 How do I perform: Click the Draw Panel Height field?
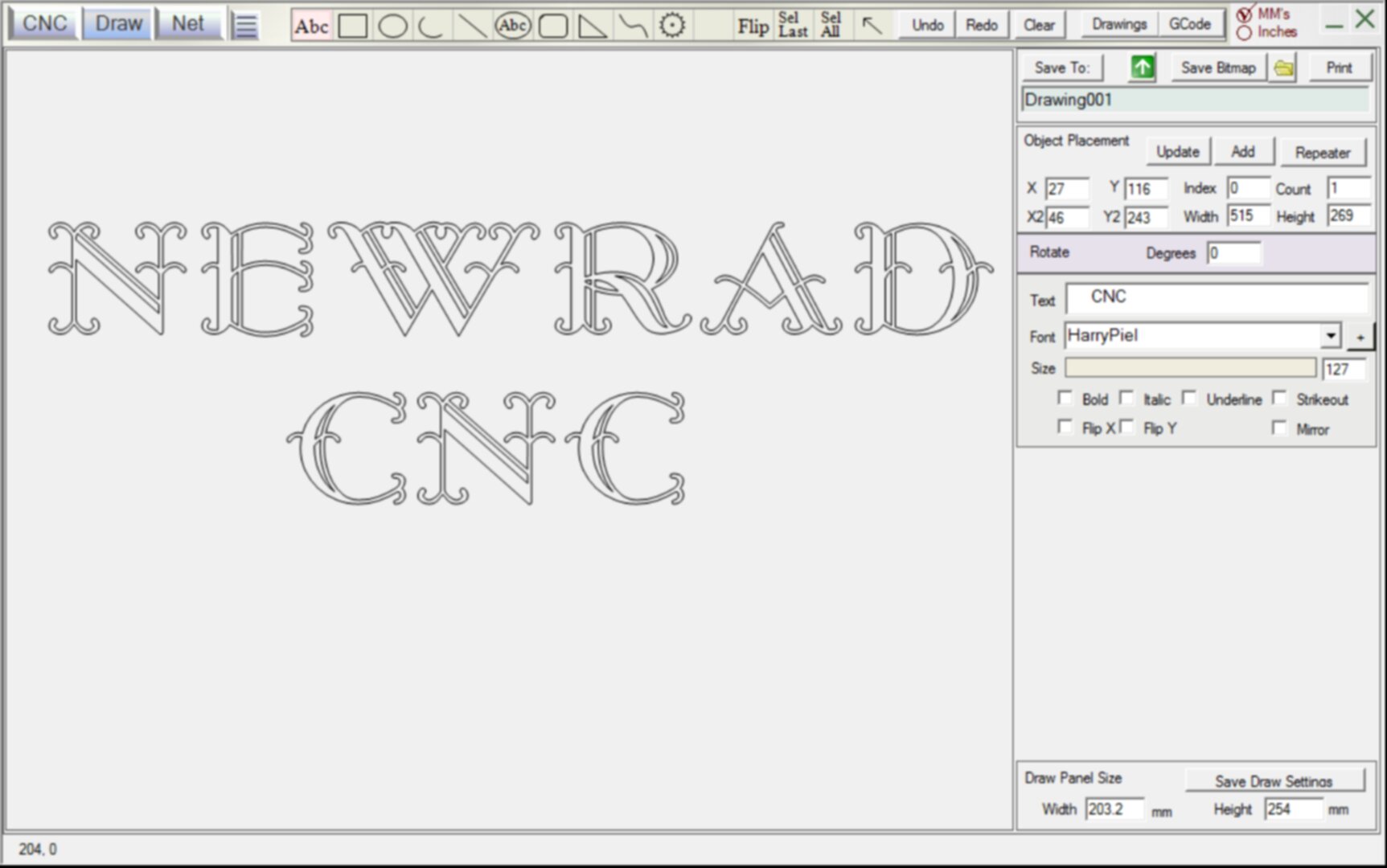coord(1294,809)
